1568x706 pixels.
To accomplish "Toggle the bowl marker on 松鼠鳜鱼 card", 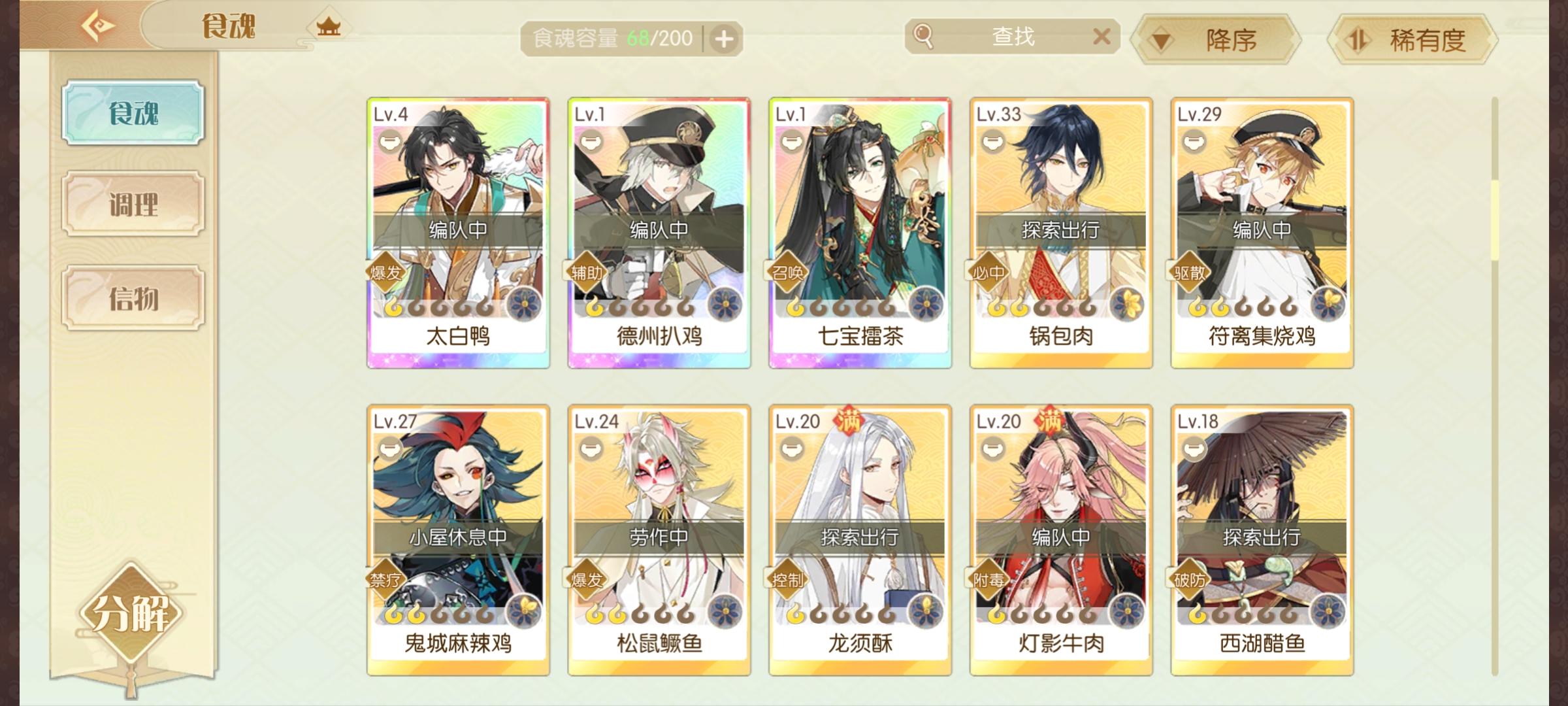I will 591,448.
